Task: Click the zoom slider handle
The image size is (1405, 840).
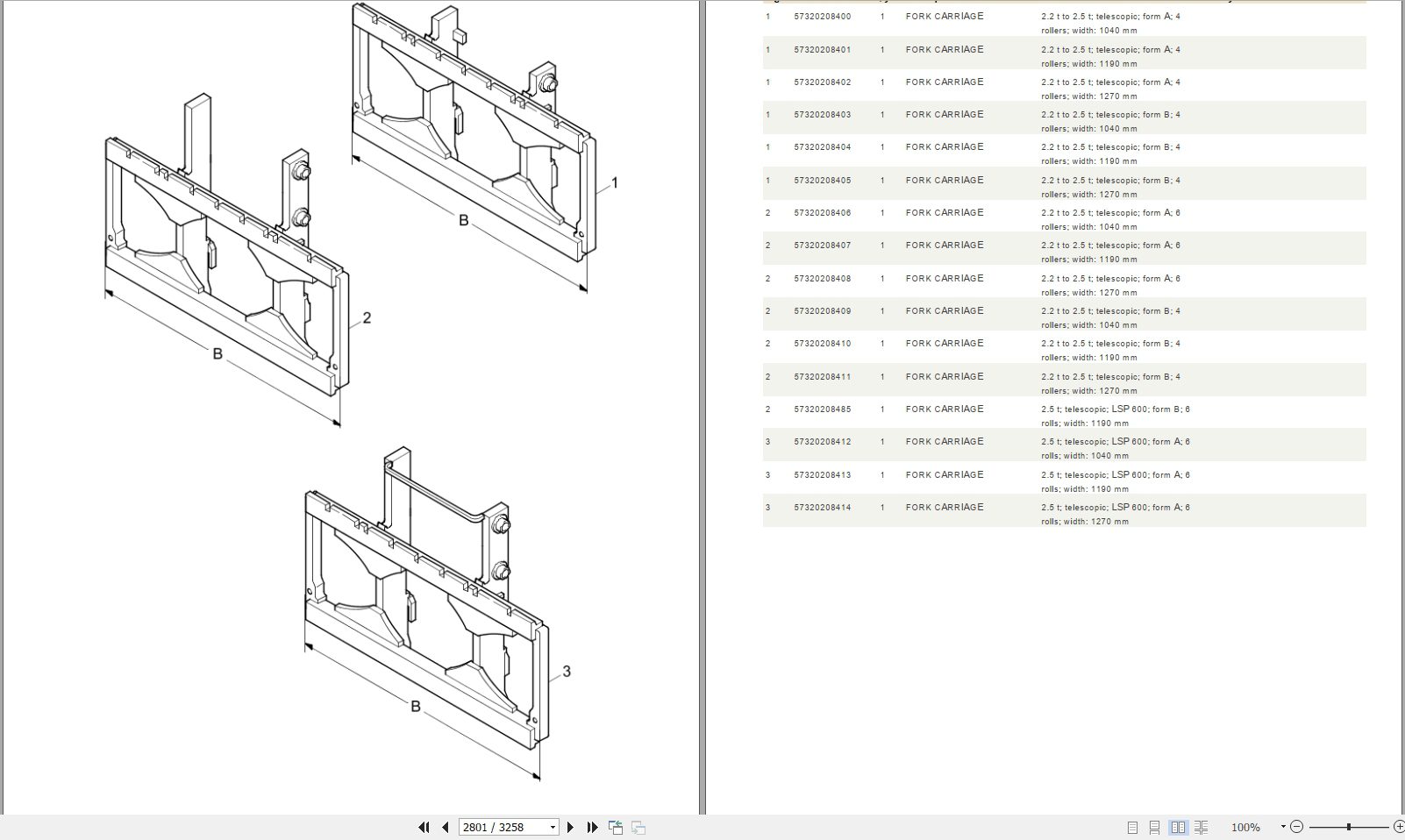Action: point(1349,827)
